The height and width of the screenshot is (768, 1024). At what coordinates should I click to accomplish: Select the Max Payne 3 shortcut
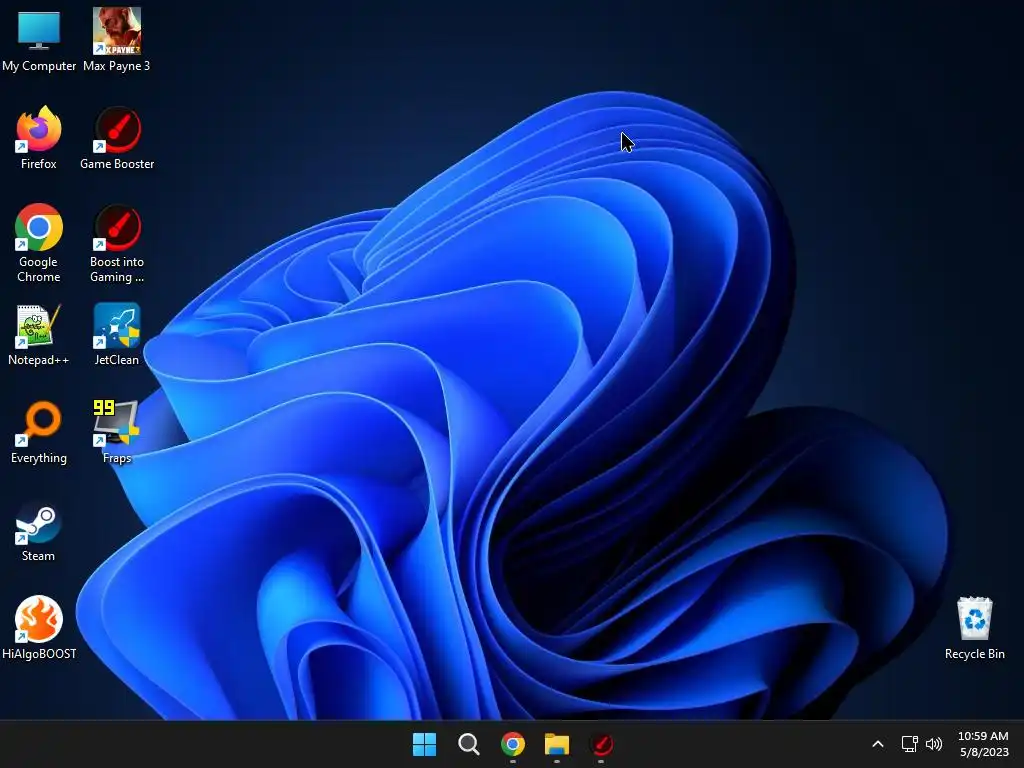tap(116, 40)
